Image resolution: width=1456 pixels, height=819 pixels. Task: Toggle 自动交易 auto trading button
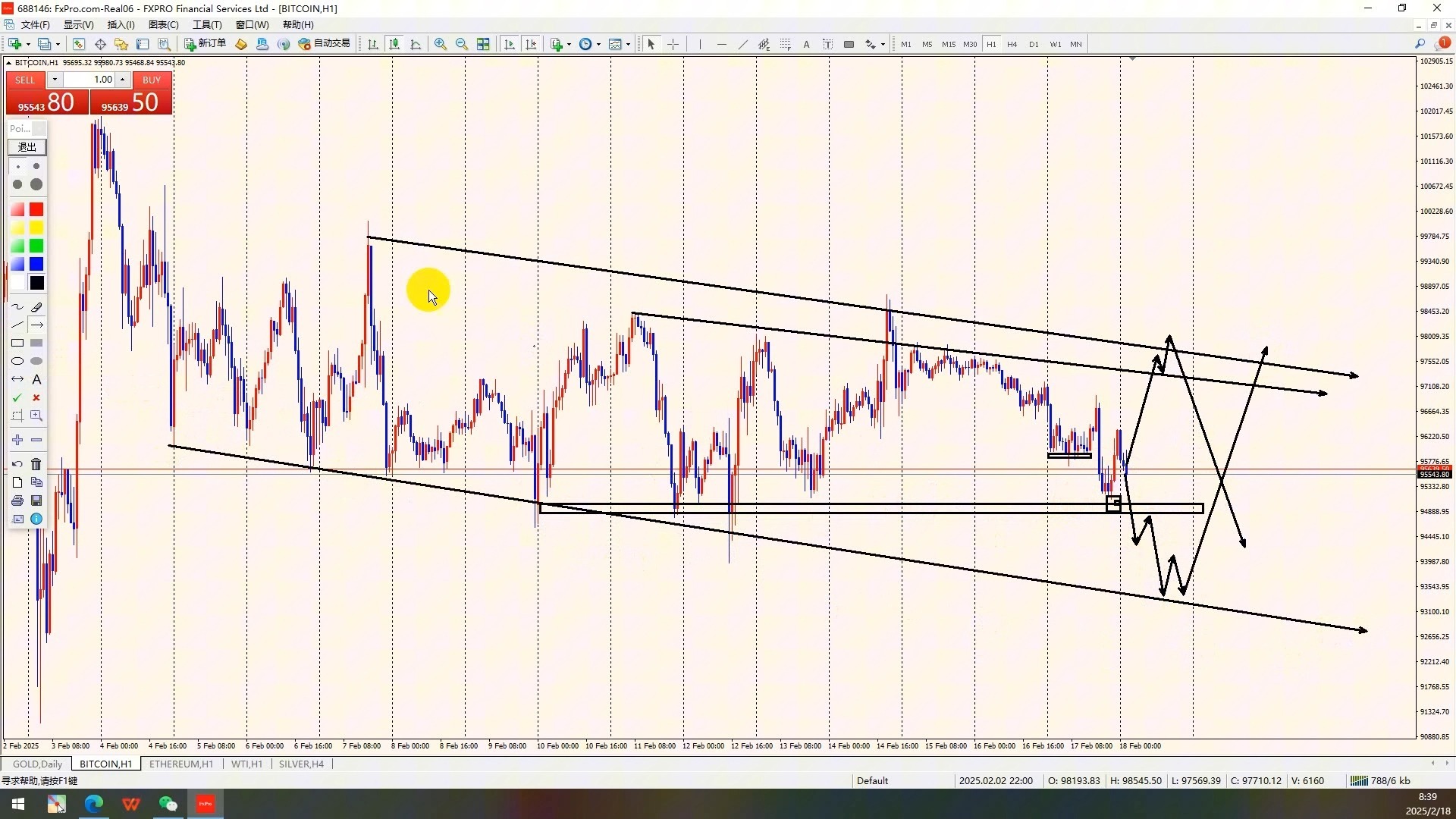(325, 44)
